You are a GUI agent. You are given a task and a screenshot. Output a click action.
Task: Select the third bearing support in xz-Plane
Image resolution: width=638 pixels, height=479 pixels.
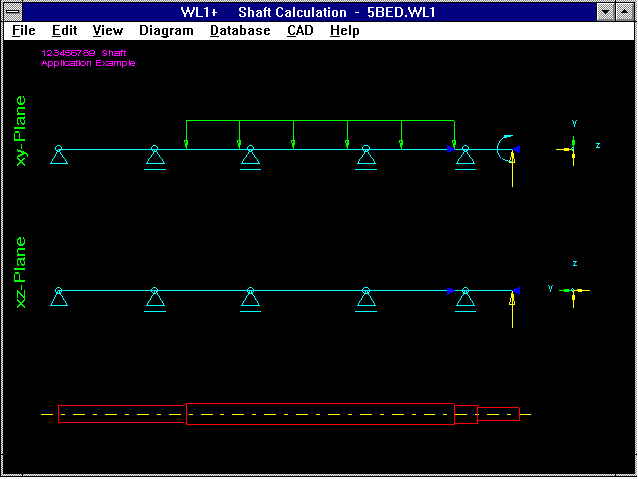(250, 299)
